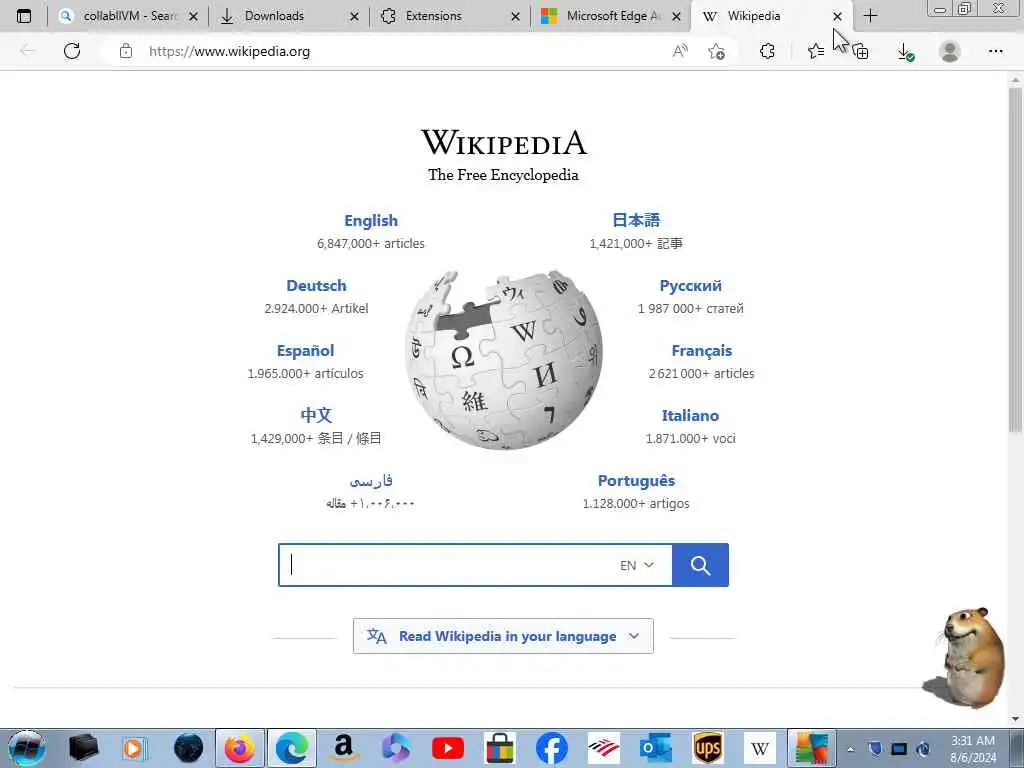Open the Extensions puzzle piece icon
Image resolution: width=1024 pixels, height=768 pixels.
pyautogui.click(x=767, y=51)
